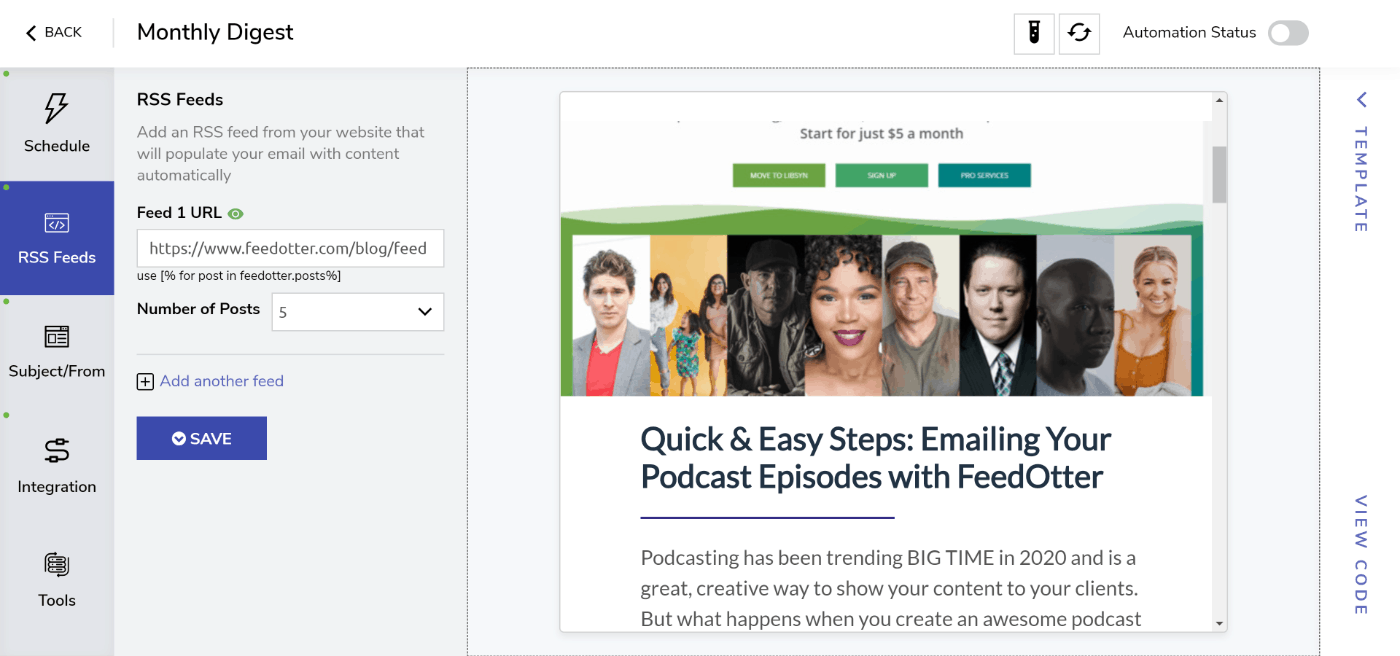Go back using the BACK arrow

pyautogui.click(x=54, y=32)
